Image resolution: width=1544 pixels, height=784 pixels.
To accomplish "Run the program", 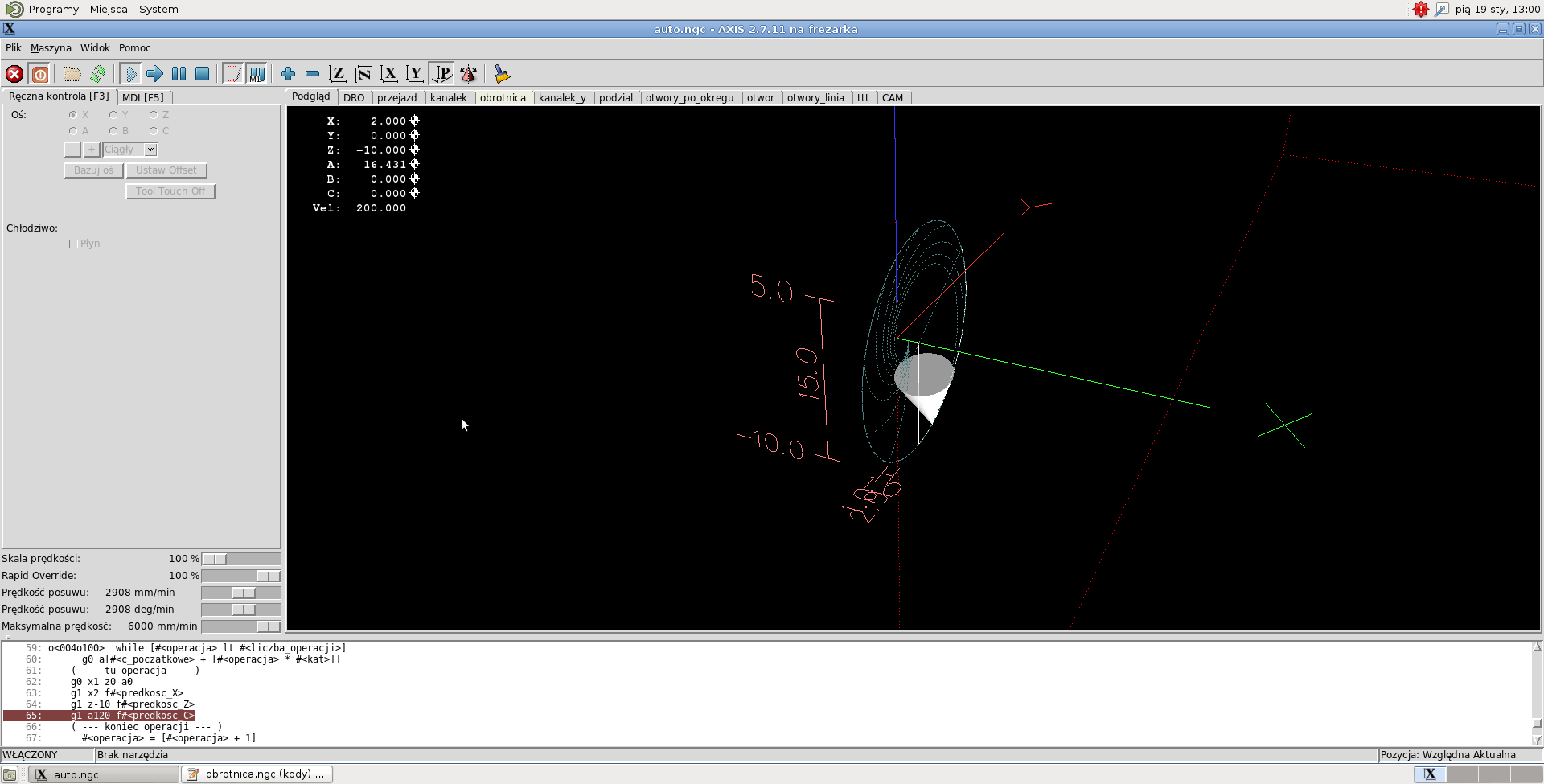I will pyautogui.click(x=130, y=74).
